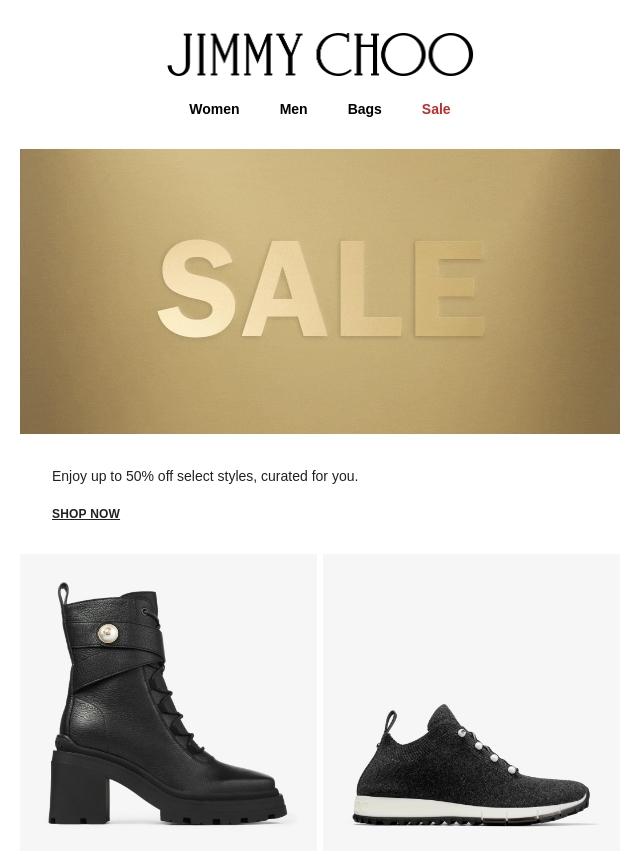Open the black heeled boot product
The height and width of the screenshot is (854, 640).
(x=168, y=703)
